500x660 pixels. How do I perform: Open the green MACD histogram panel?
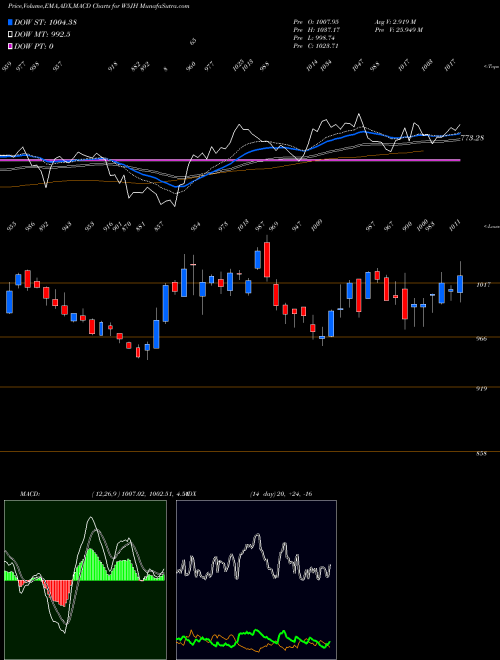(85, 580)
